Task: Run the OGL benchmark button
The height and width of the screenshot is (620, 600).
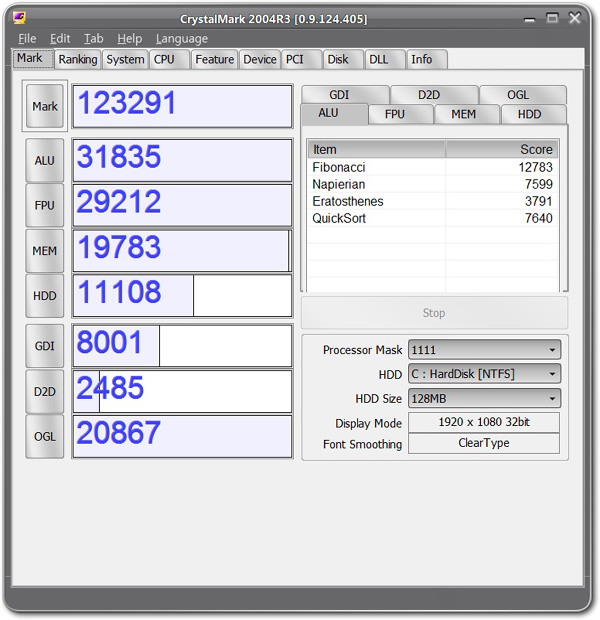Action: (x=45, y=437)
